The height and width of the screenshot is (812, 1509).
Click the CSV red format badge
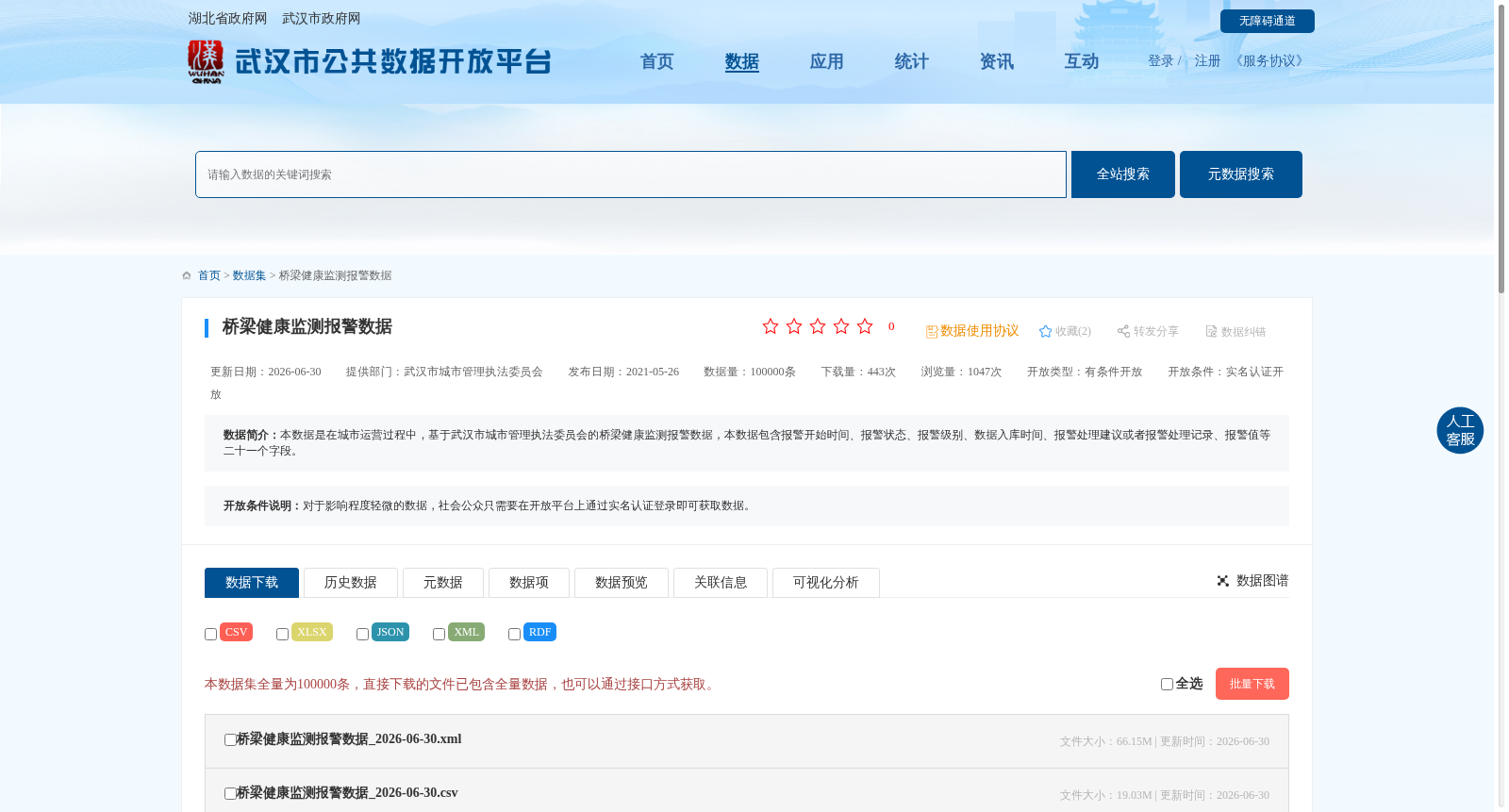(236, 632)
